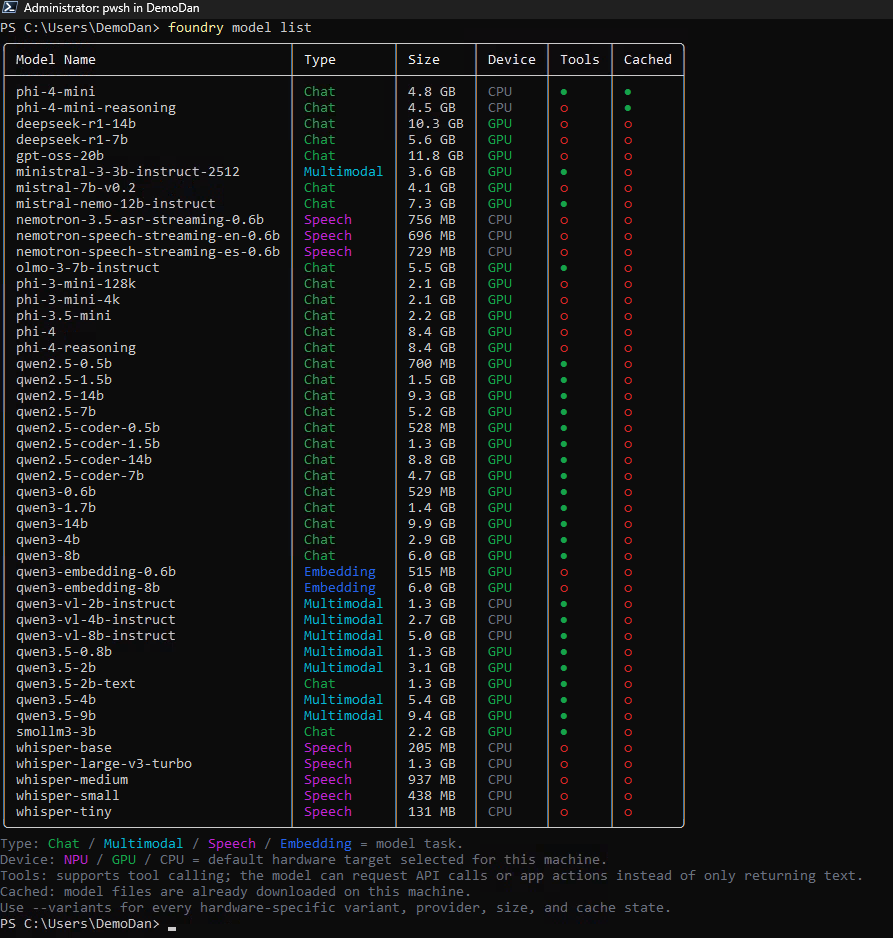
Task: Select the whisper-base model name
Action: pos(64,748)
